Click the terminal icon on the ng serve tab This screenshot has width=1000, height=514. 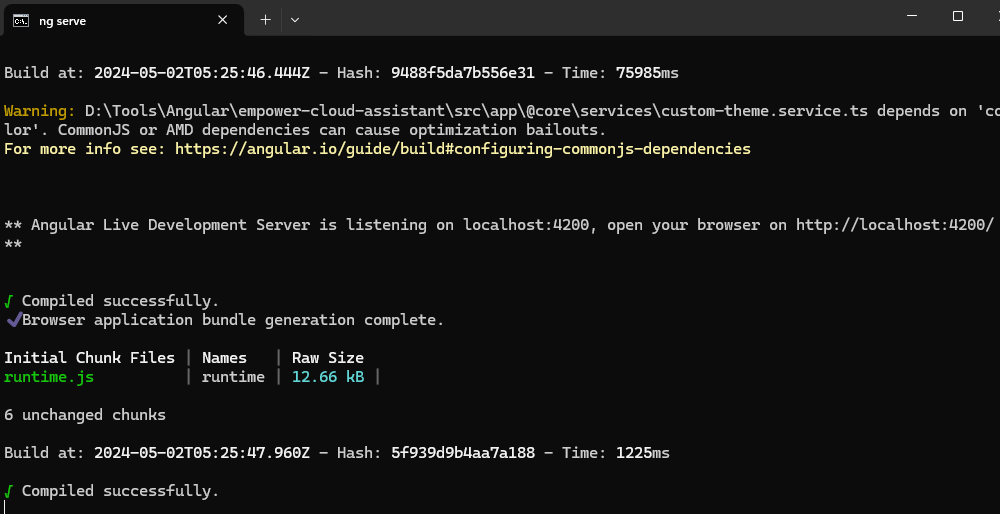point(20,20)
